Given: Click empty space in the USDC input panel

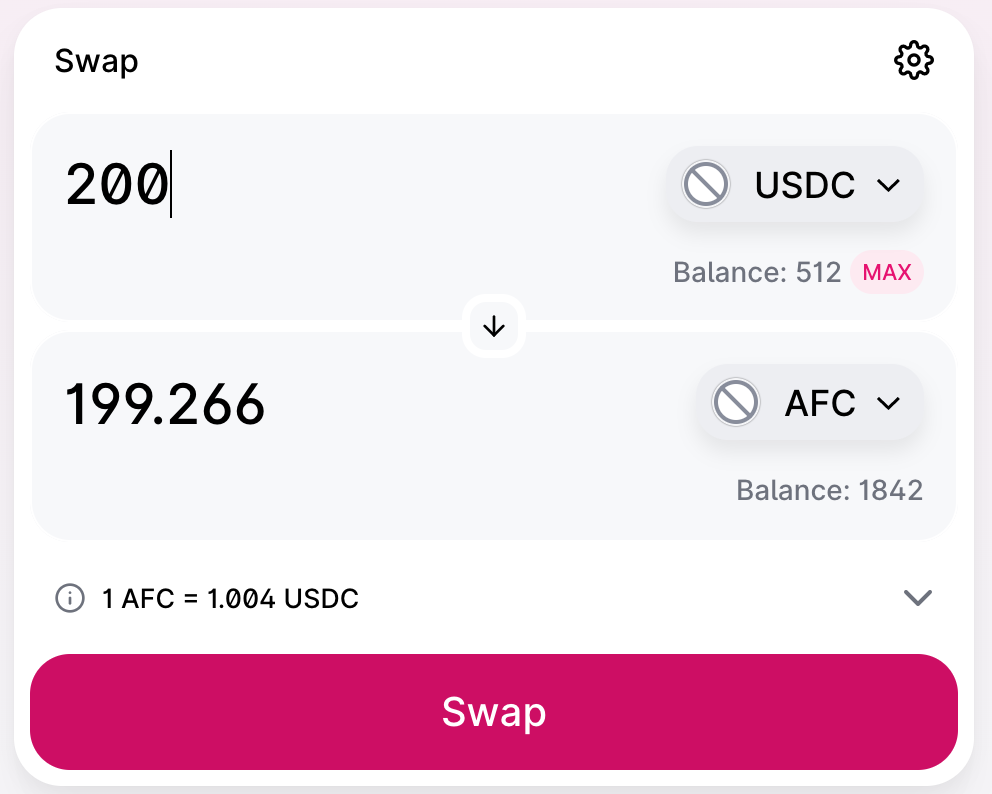Looking at the screenshot, I should (350, 270).
